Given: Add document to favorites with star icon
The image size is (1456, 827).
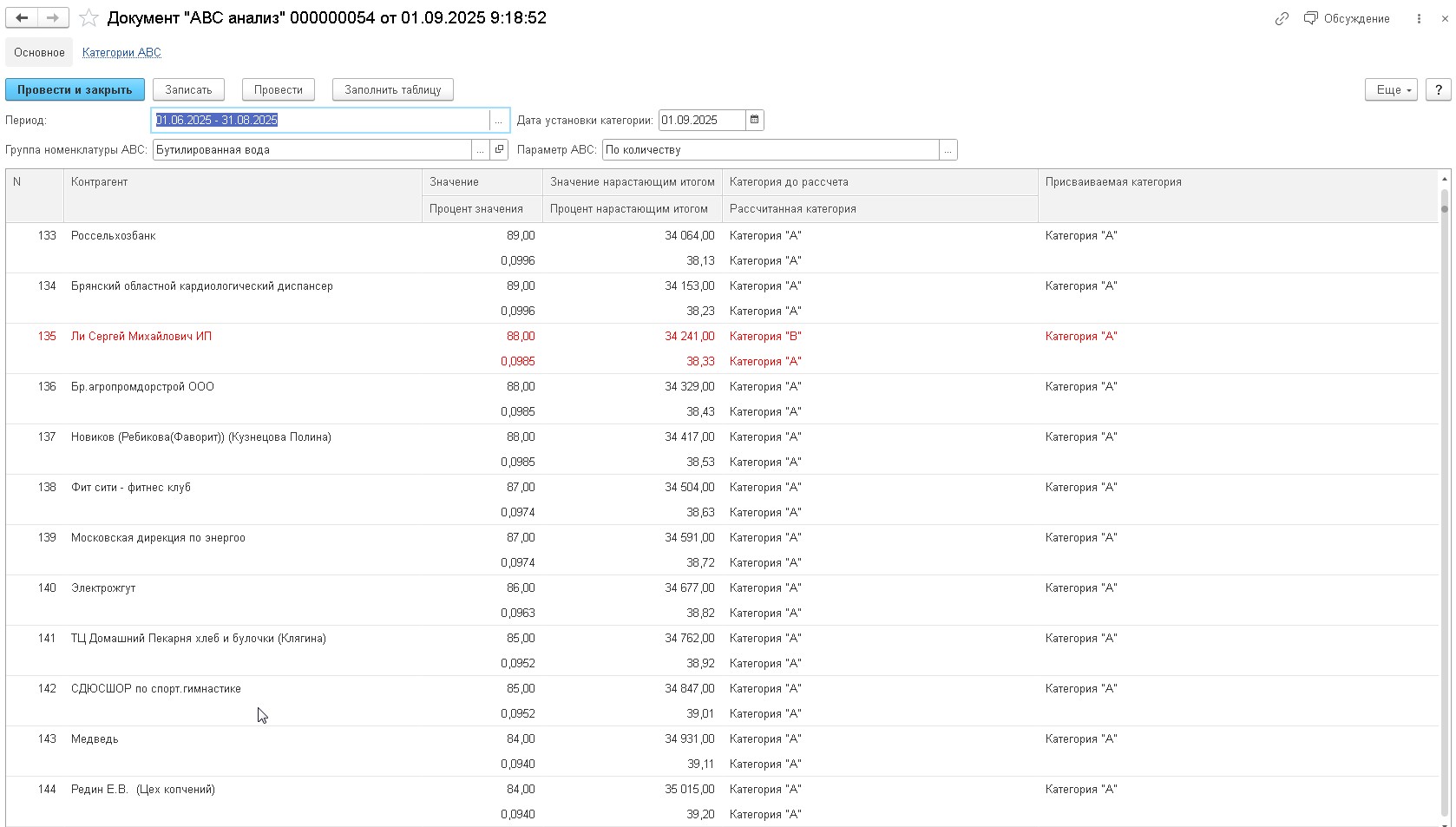Looking at the screenshot, I should click(89, 18).
